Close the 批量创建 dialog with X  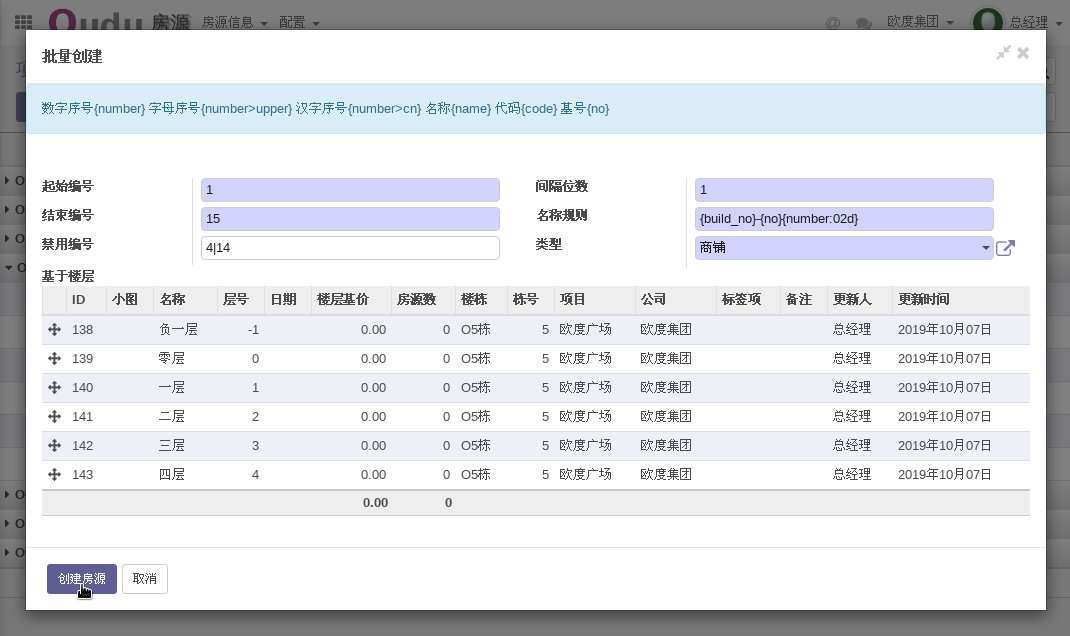[x=1023, y=53]
